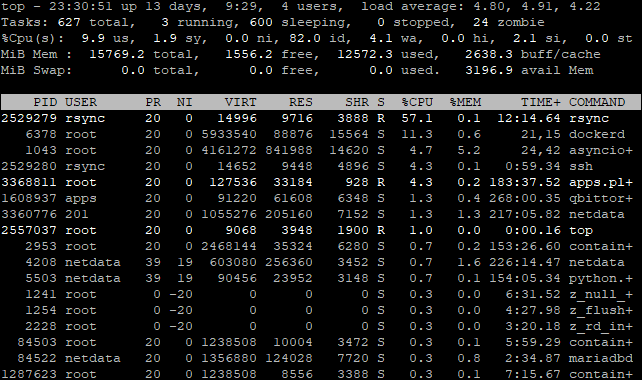The width and height of the screenshot is (643, 380).
Task: Click the qbittor+ process entry
Action: point(601,198)
